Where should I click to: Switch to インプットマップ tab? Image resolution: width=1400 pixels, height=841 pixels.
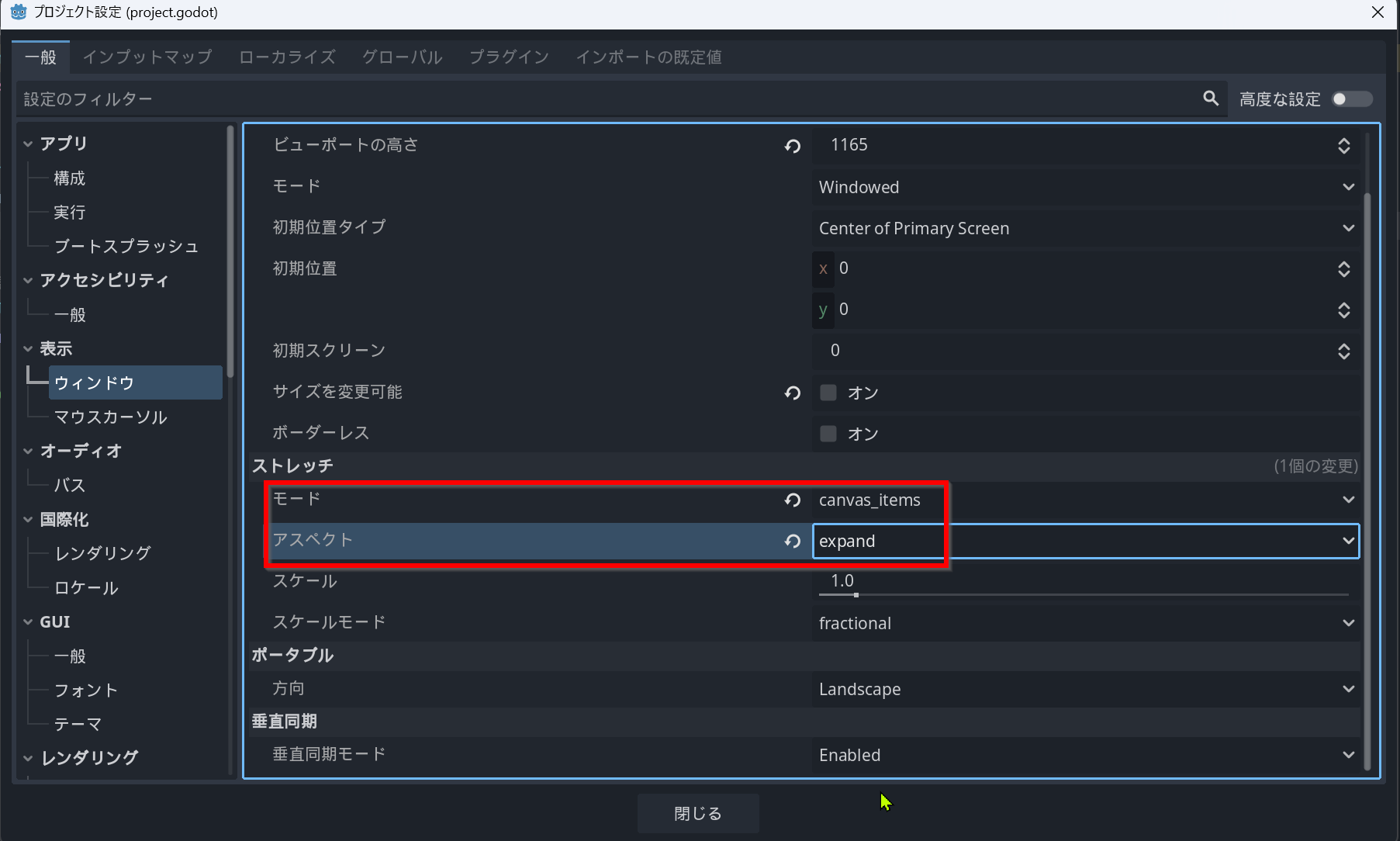[147, 57]
